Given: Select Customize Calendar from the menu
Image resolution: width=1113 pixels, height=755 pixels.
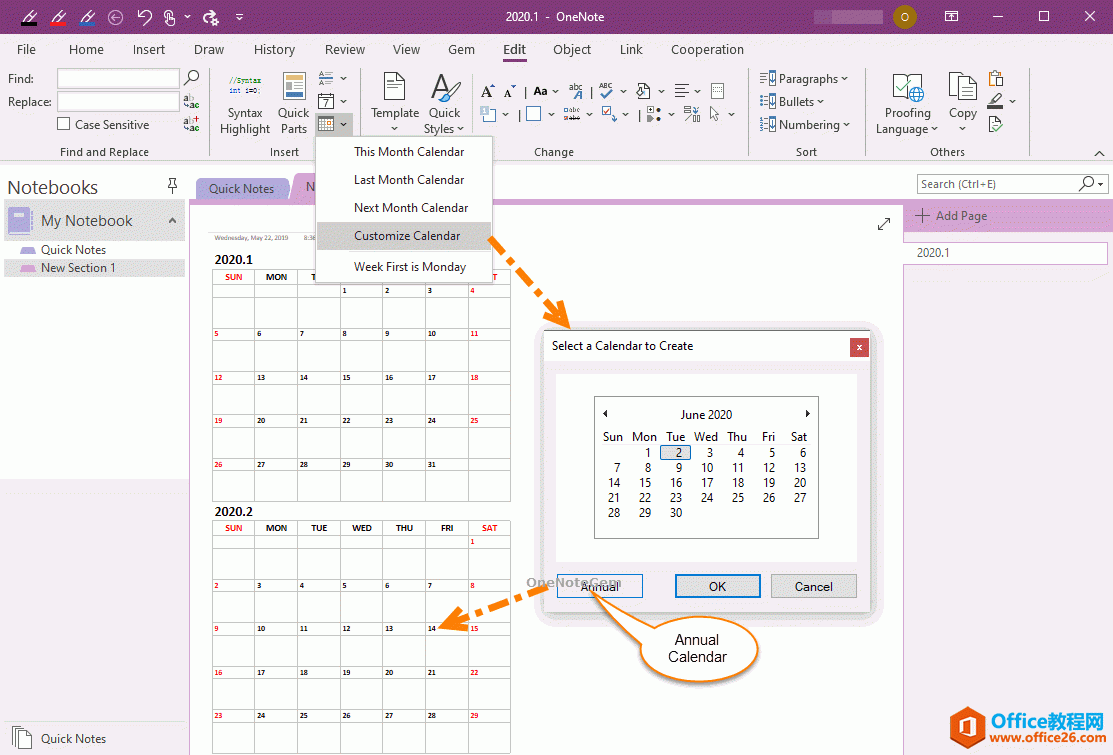Looking at the screenshot, I should click(x=403, y=235).
